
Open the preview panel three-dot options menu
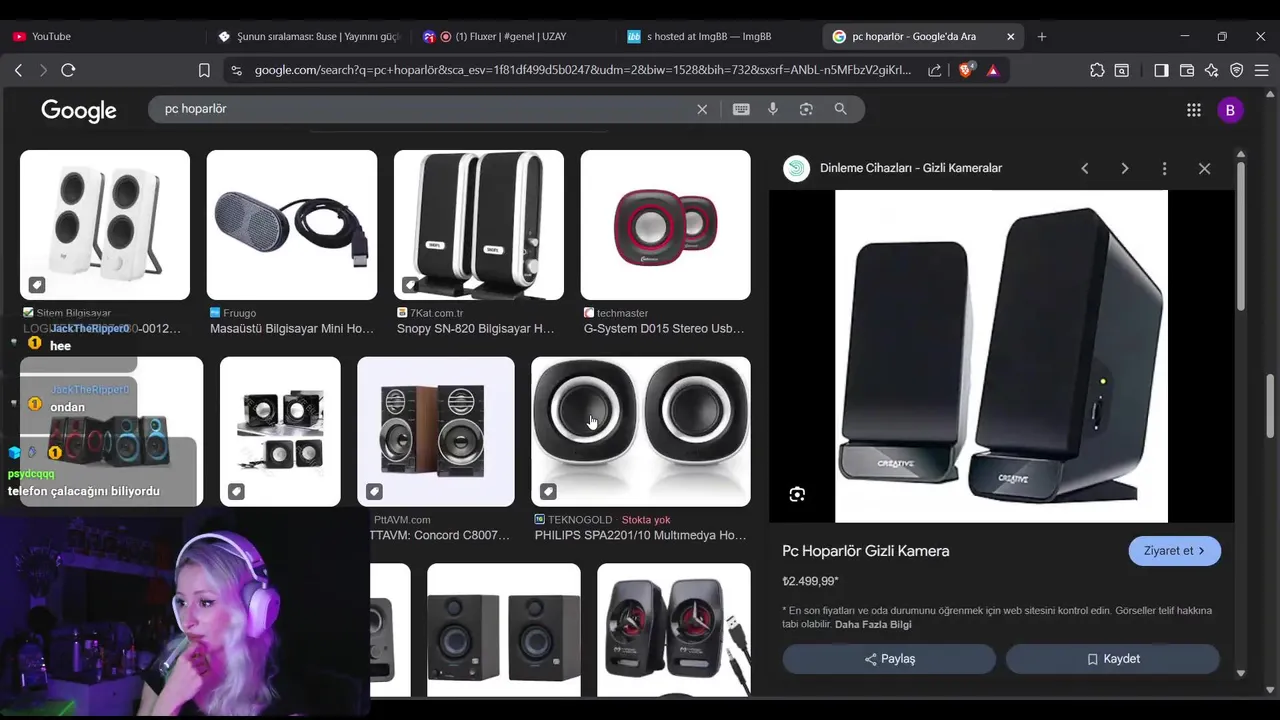click(x=1164, y=168)
